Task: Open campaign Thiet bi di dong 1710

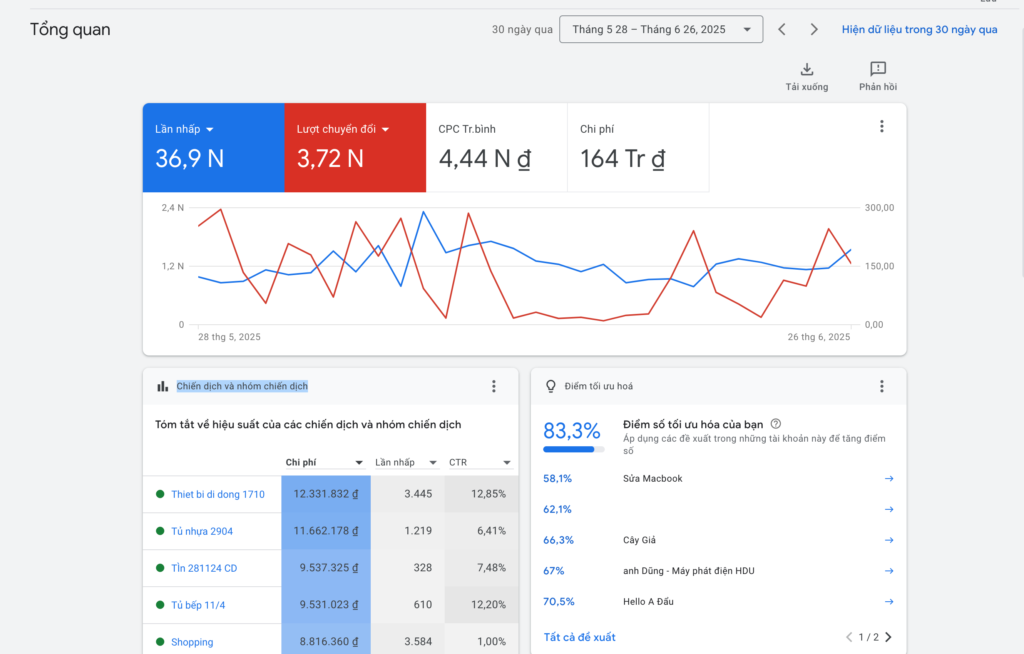Action: click(x=218, y=495)
